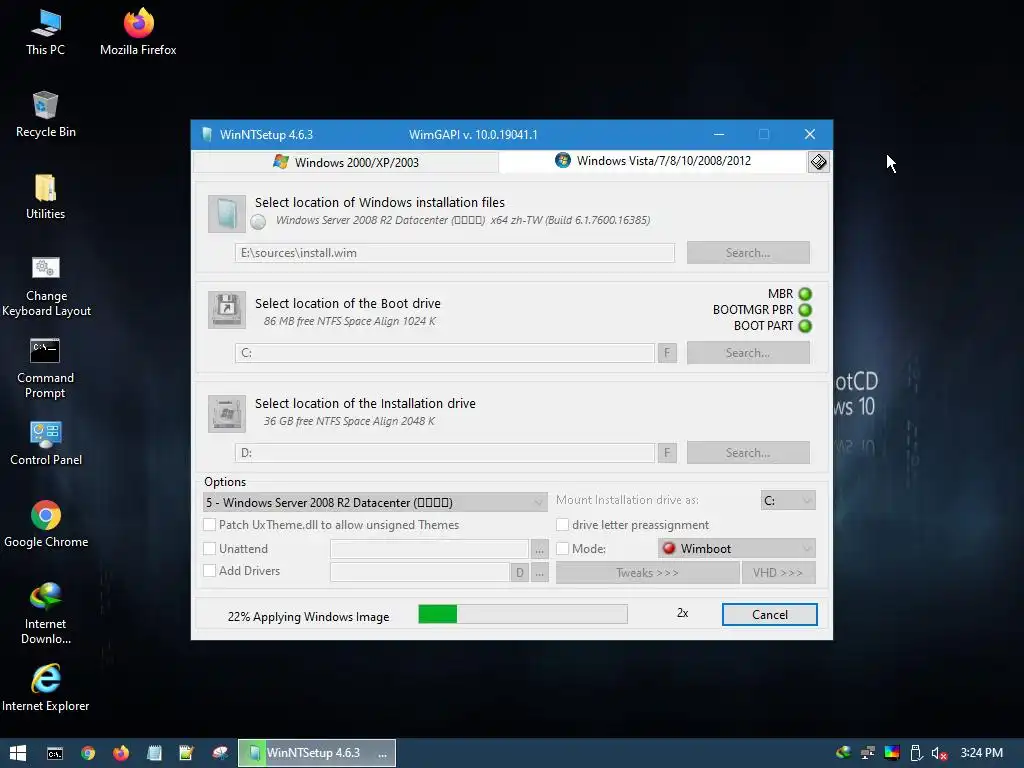Click the network tray icon

[x=868, y=753]
